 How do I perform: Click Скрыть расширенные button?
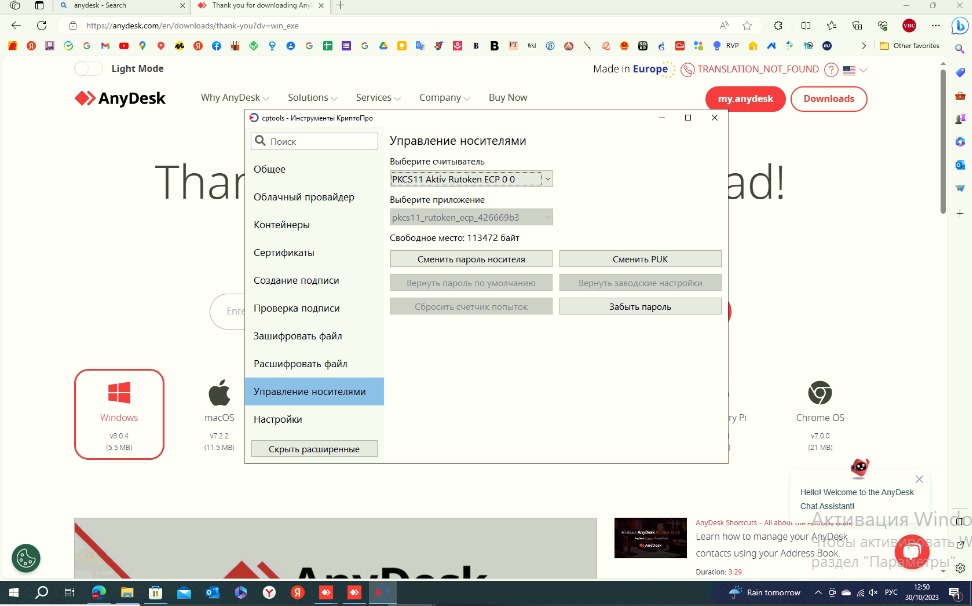314,449
